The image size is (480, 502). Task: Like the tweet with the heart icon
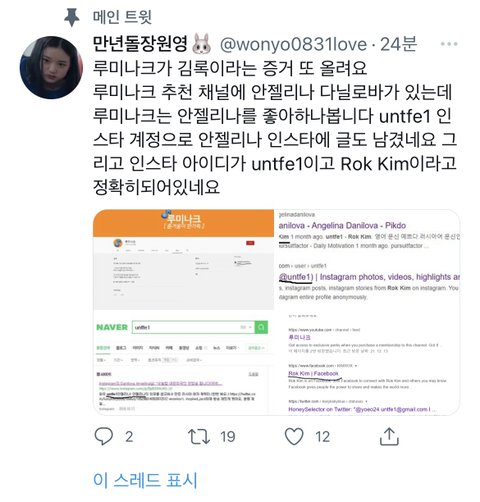(294, 436)
